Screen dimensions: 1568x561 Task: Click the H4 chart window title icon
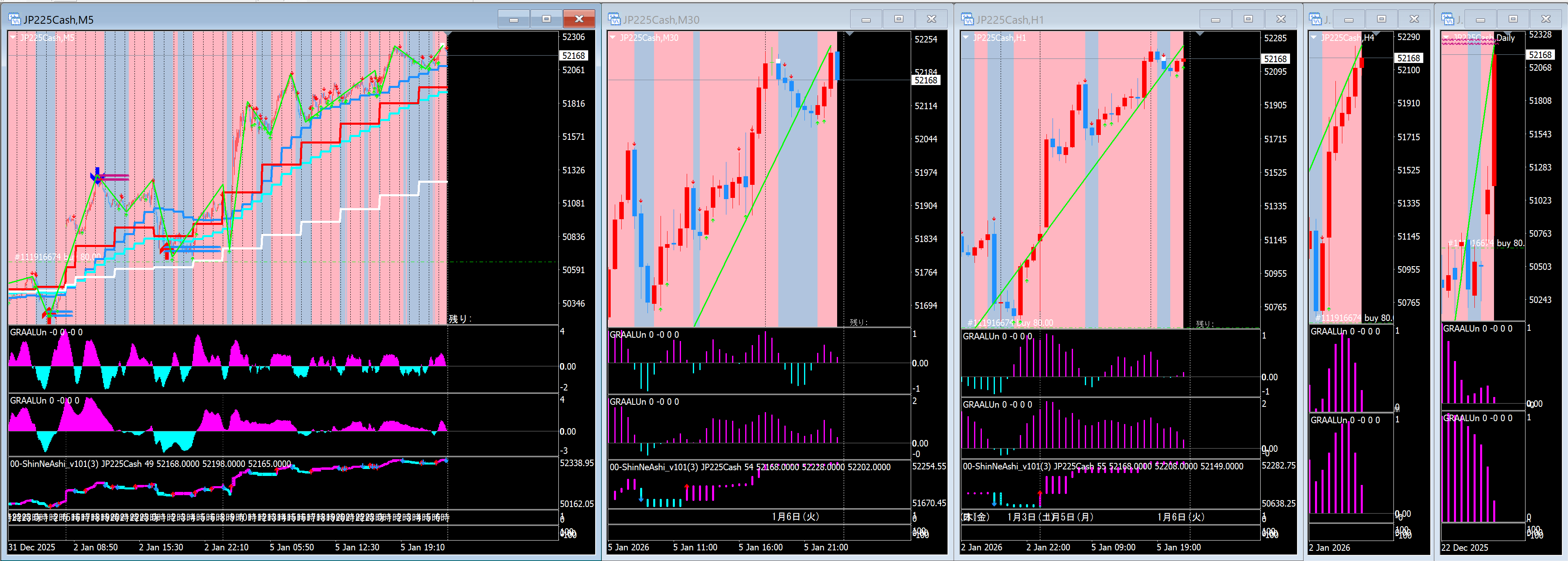pyautogui.click(x=1315, y=20)
